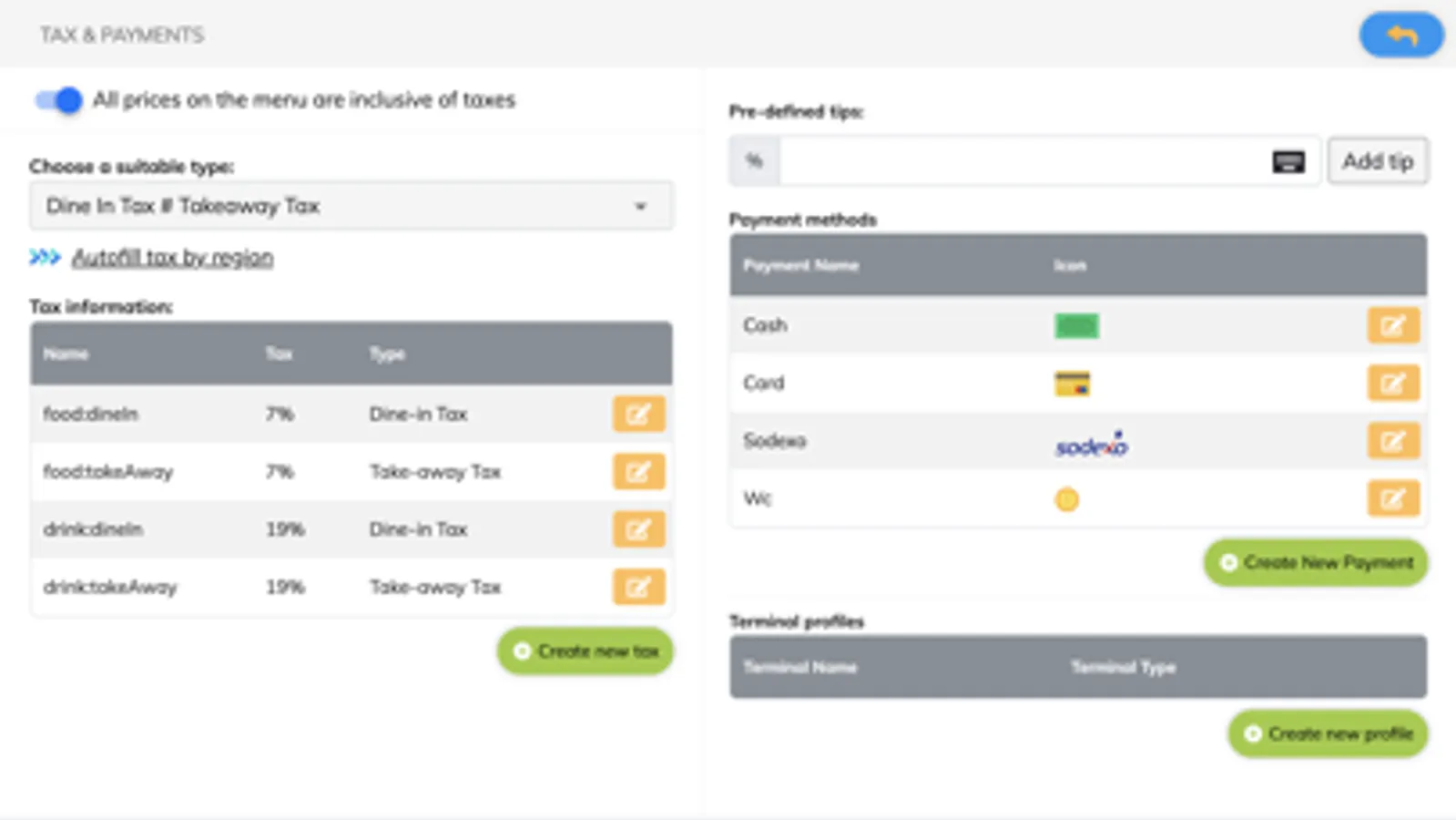Click the Add tip button
The width and height of the screenshot is (1456, 820).
[1377, 161]
